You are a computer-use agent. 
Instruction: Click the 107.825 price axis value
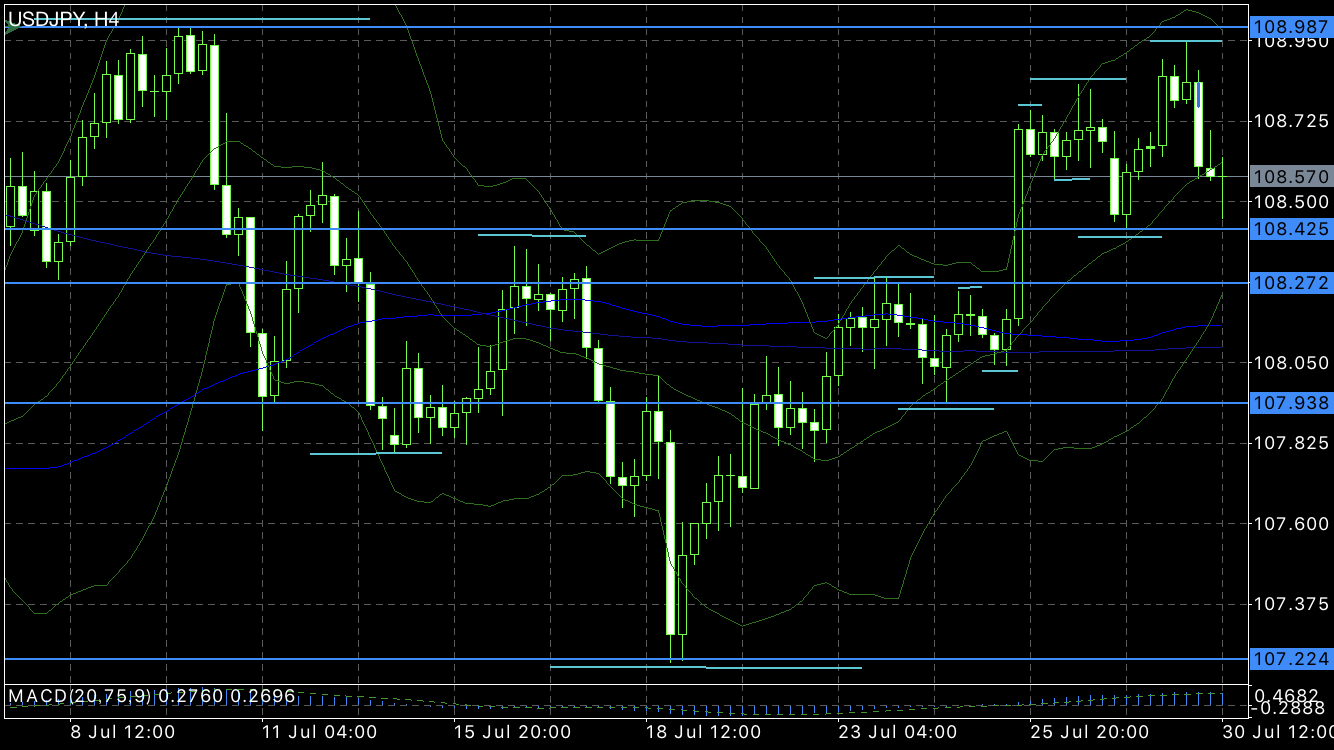[x=1291, y=442]
